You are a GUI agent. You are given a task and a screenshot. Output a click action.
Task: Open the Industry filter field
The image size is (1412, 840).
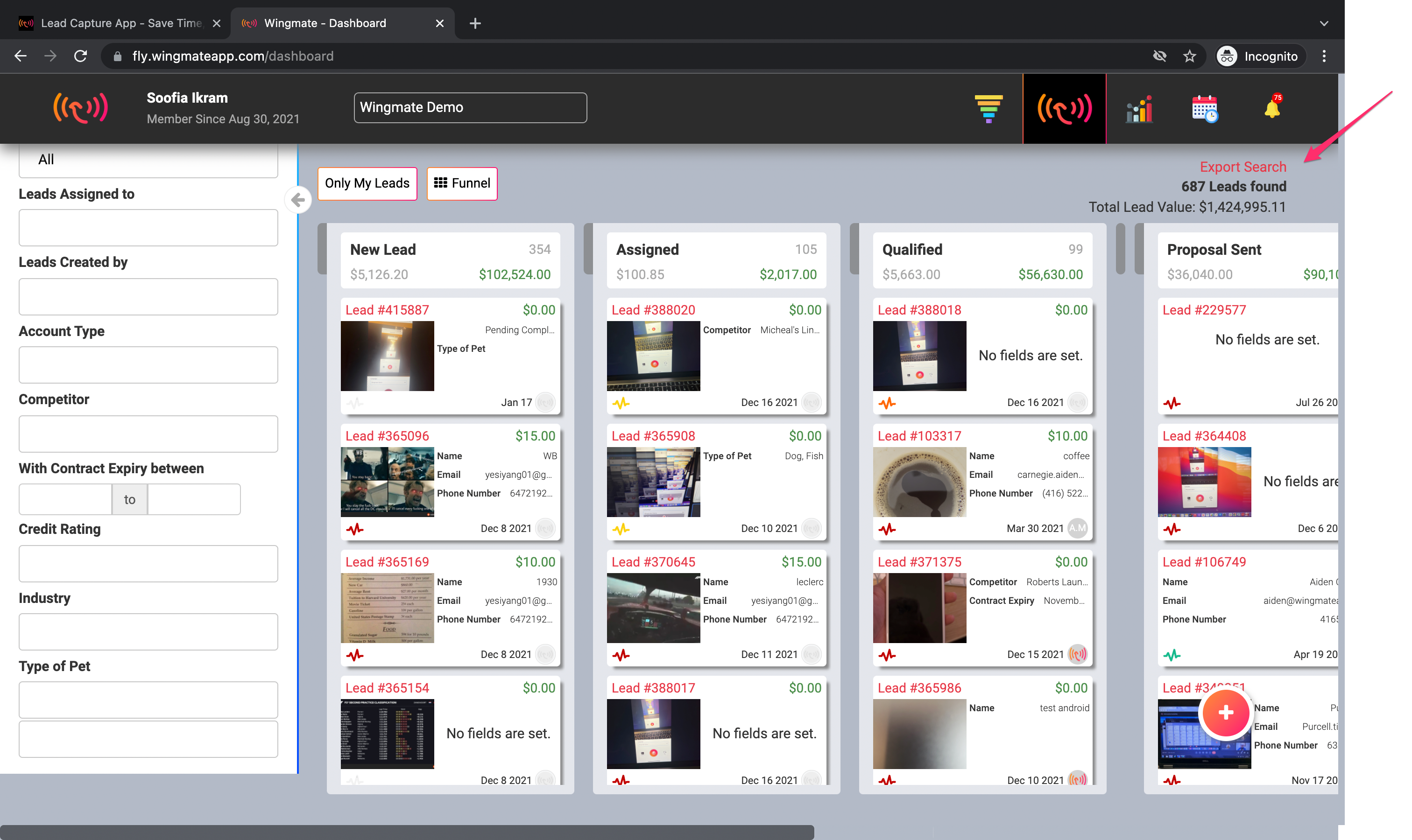[x=148, y=632]
